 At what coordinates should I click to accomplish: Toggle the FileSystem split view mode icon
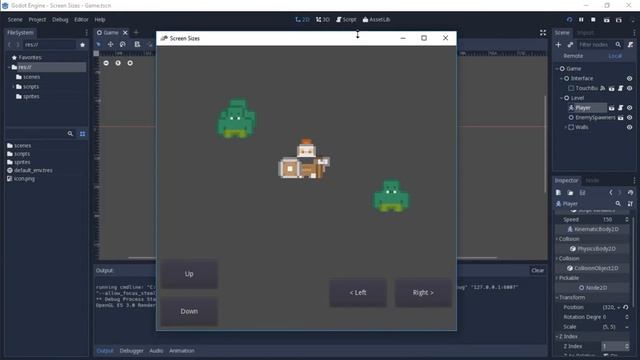tap(82, 134)
